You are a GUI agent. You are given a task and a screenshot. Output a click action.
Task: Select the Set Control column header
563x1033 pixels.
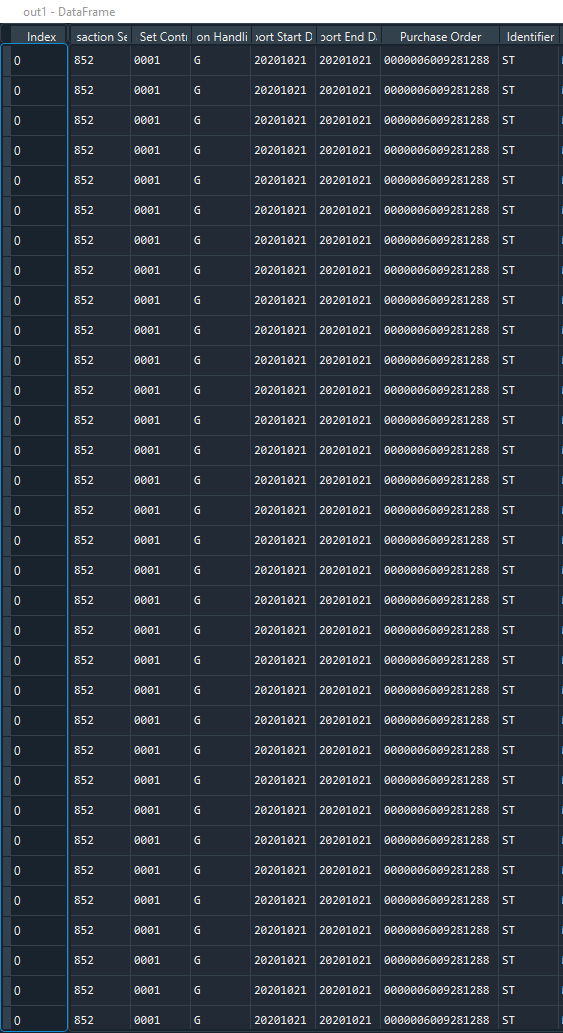[161, 37]
